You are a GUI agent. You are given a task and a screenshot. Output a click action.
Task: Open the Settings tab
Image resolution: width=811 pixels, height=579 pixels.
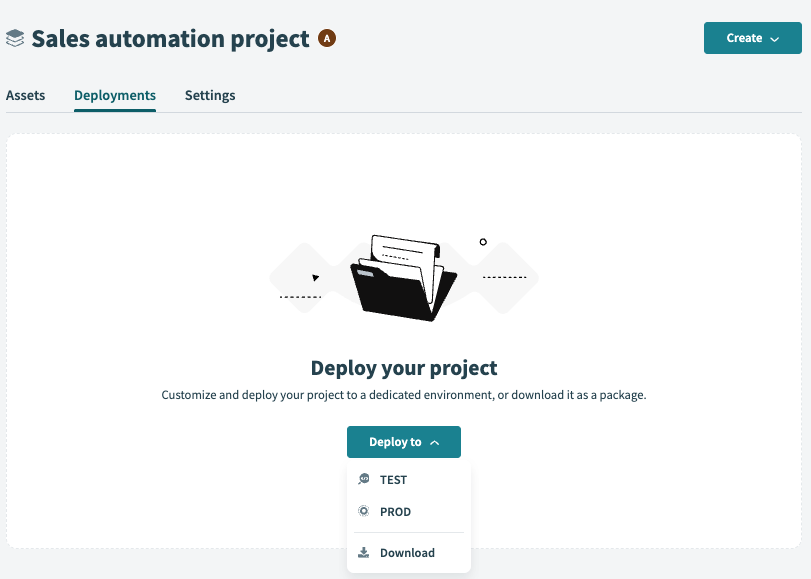point(210,96)
